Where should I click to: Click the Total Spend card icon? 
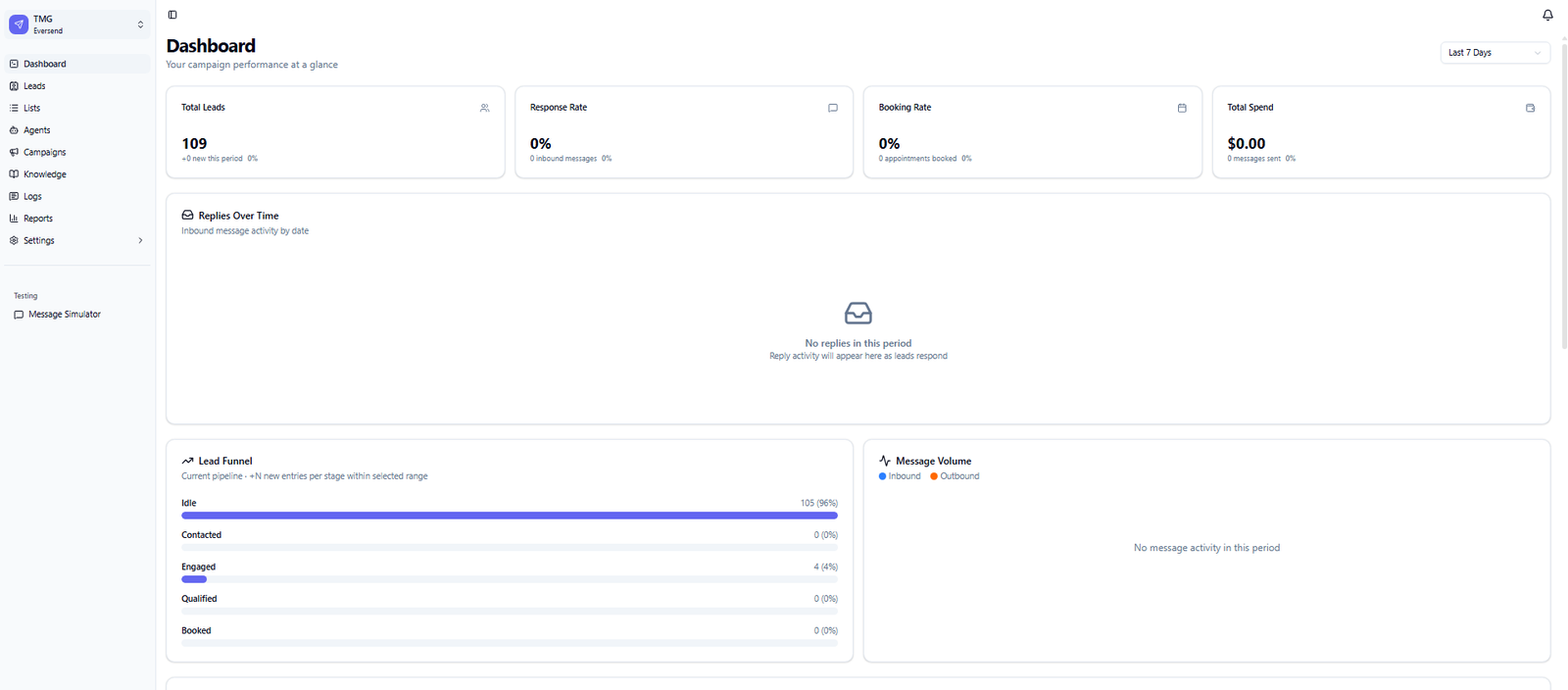coord(1530,108)
